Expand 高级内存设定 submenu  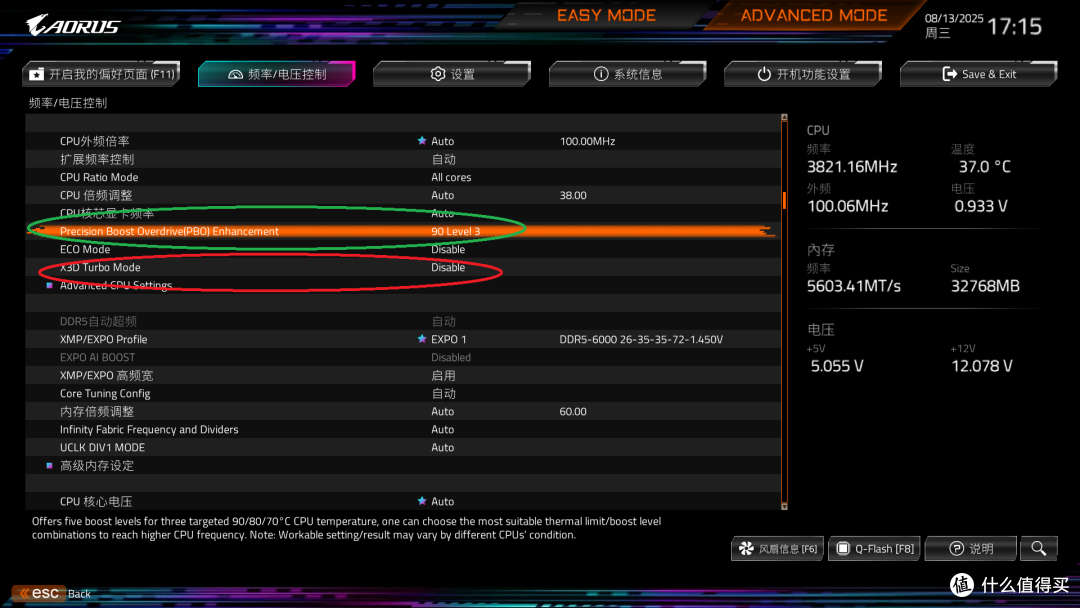(x=96, y=465)
